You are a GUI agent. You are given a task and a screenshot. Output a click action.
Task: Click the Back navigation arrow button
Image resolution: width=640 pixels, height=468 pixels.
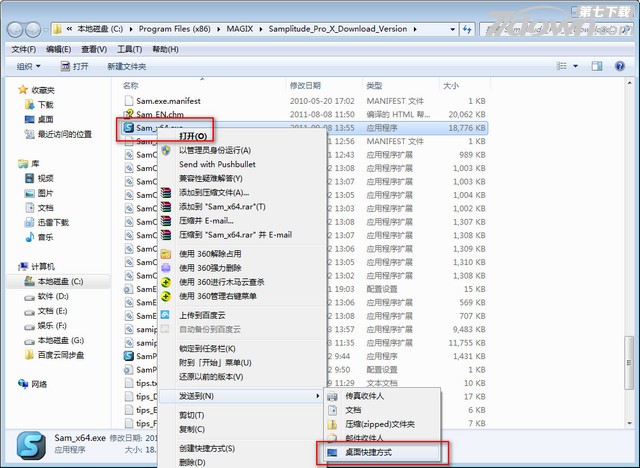(15, 29)
